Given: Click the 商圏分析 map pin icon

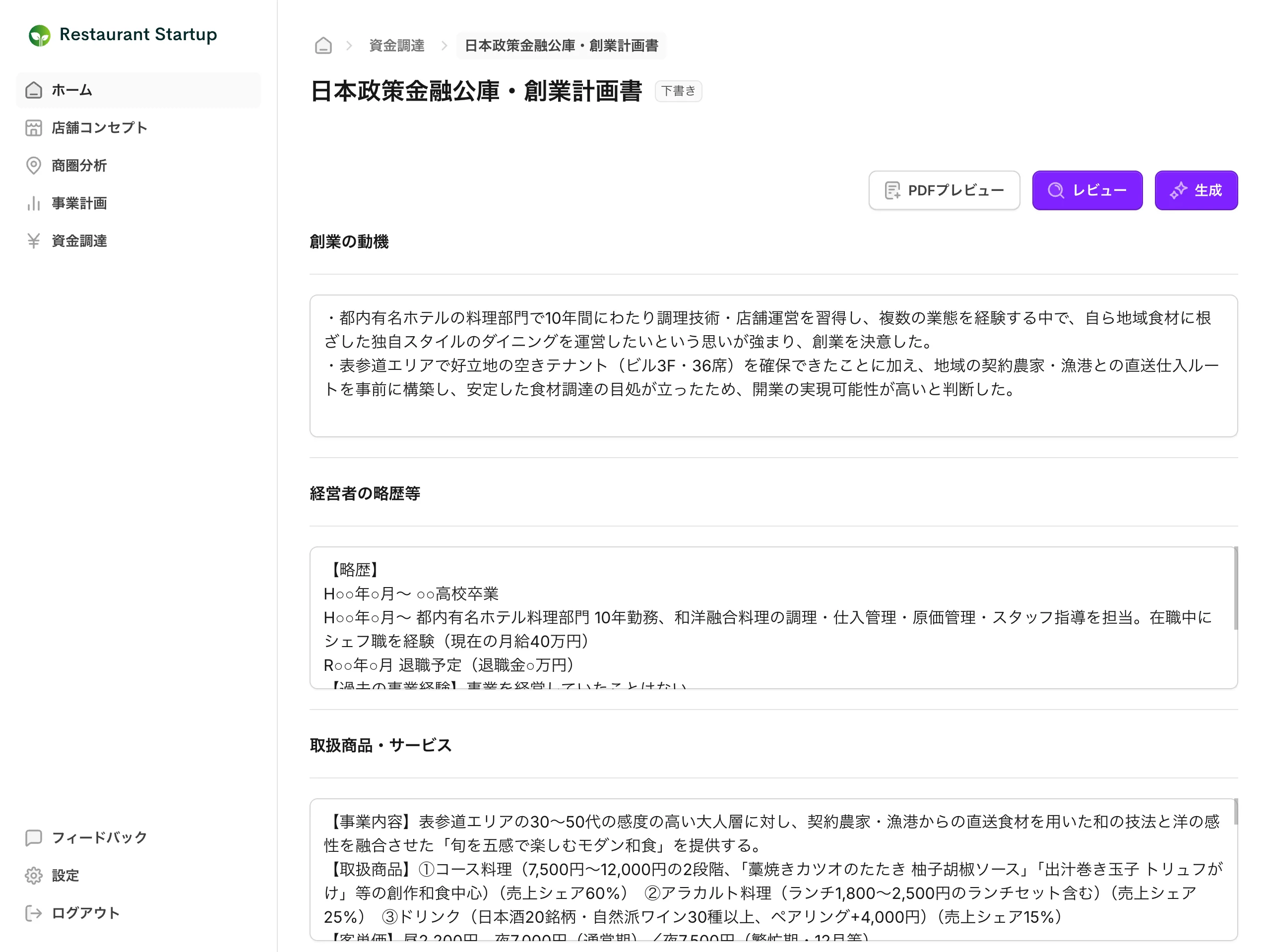Looking at the screenshot, I should click(x=34, y=165).
